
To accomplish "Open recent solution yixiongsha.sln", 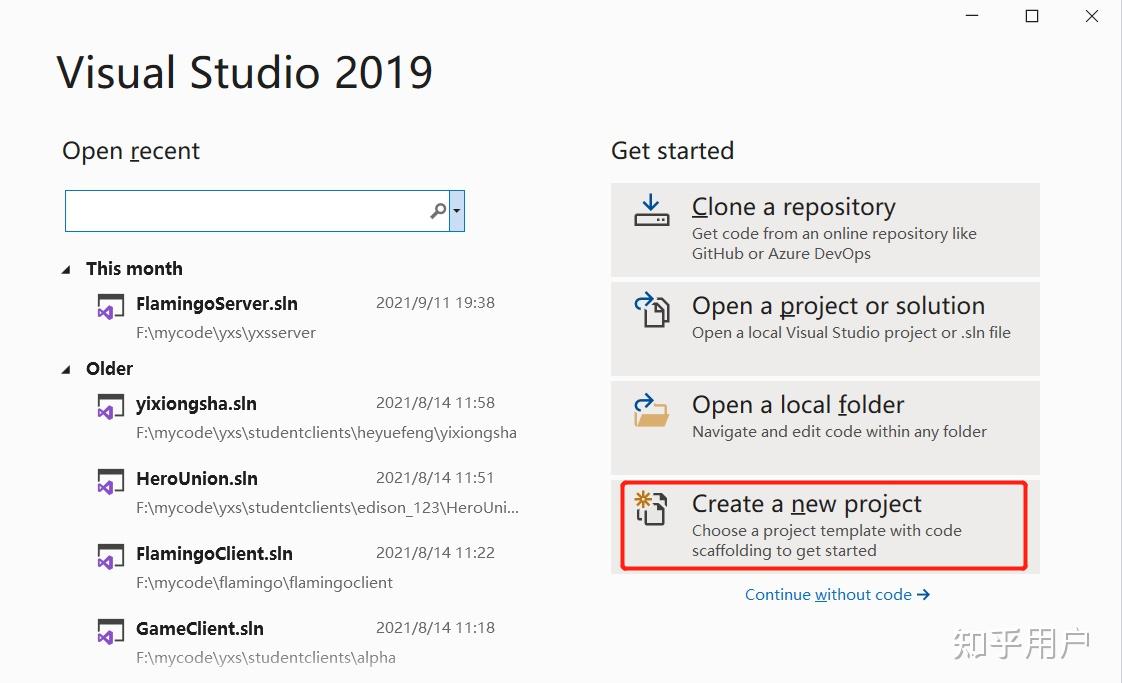I will [x=196, y=404].
